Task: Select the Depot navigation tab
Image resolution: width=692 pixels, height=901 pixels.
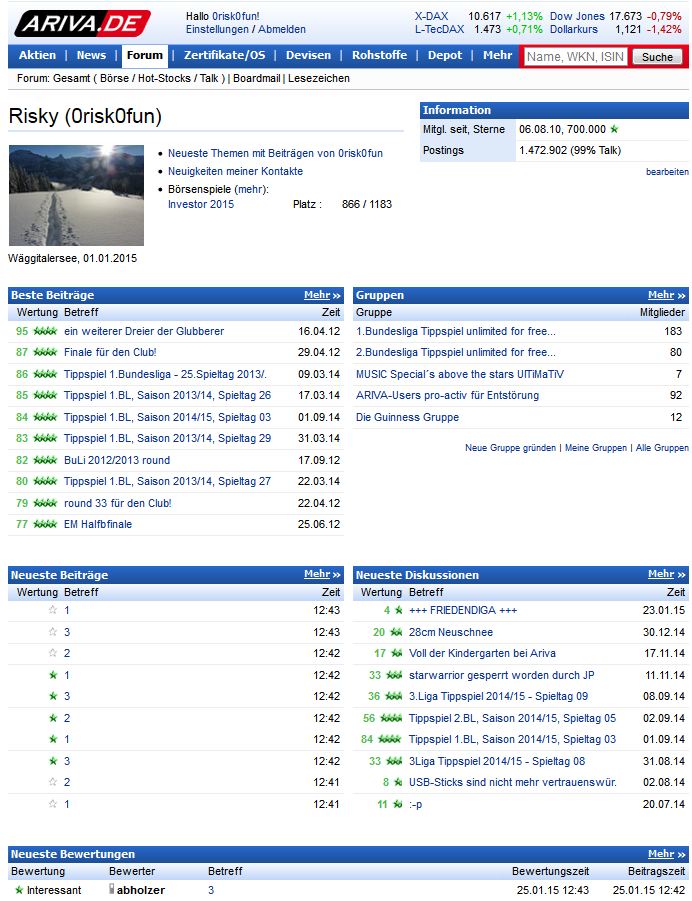Action: [x=445, y=56]
